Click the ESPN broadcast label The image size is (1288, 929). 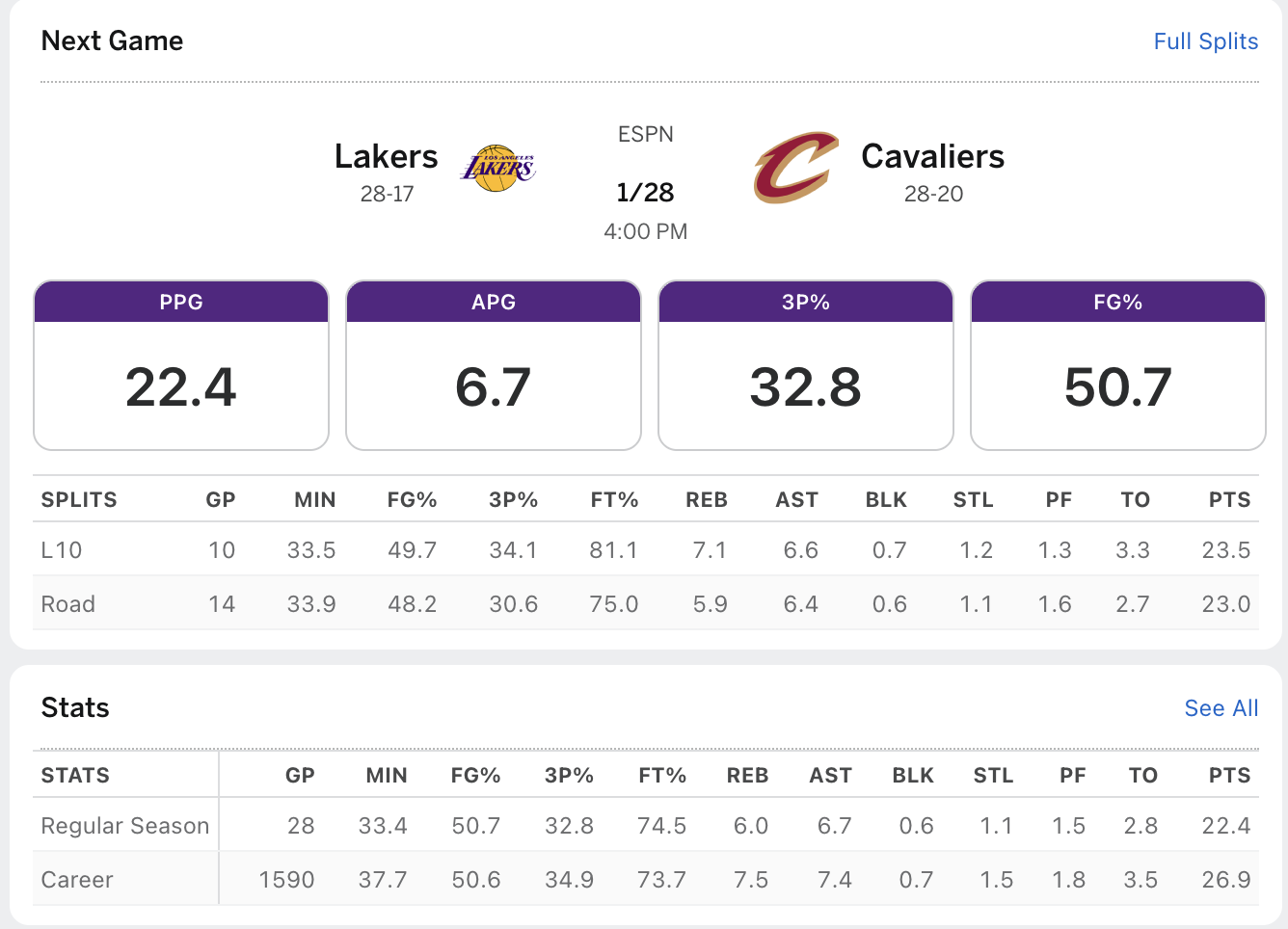click(645, 134)
